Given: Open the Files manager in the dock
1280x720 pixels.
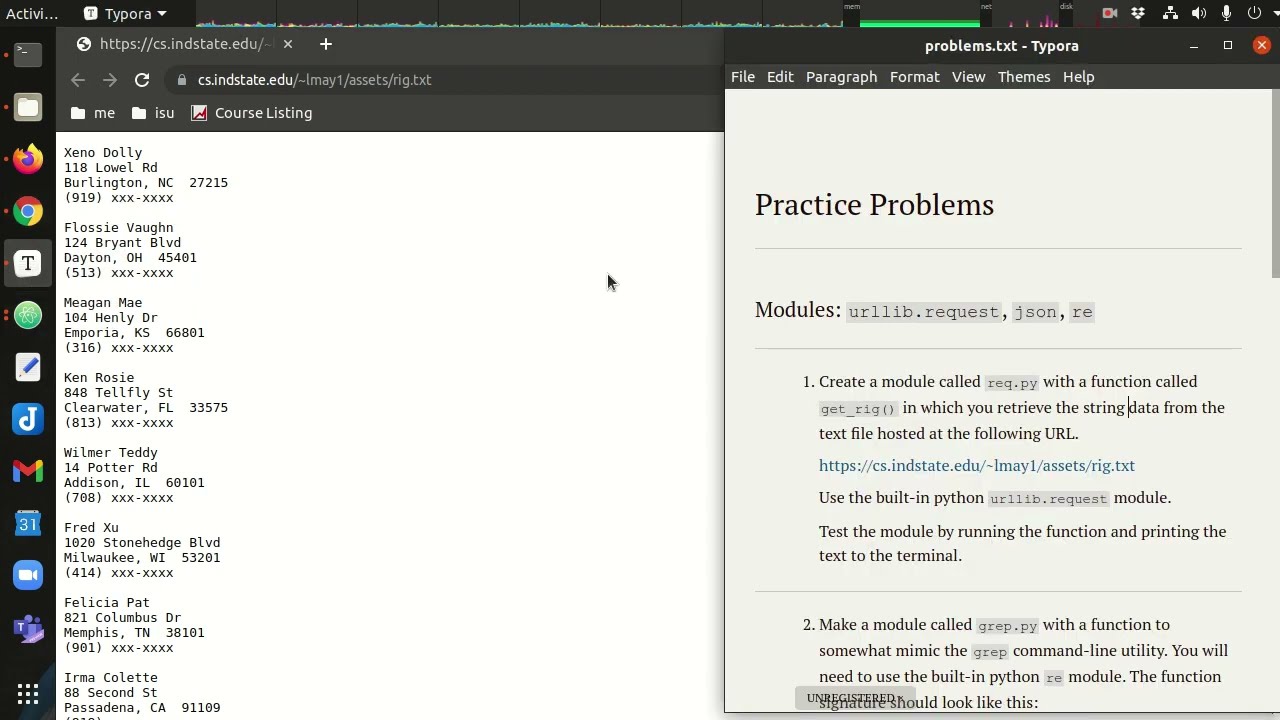Looking at the screenshot, I should 28,107.
